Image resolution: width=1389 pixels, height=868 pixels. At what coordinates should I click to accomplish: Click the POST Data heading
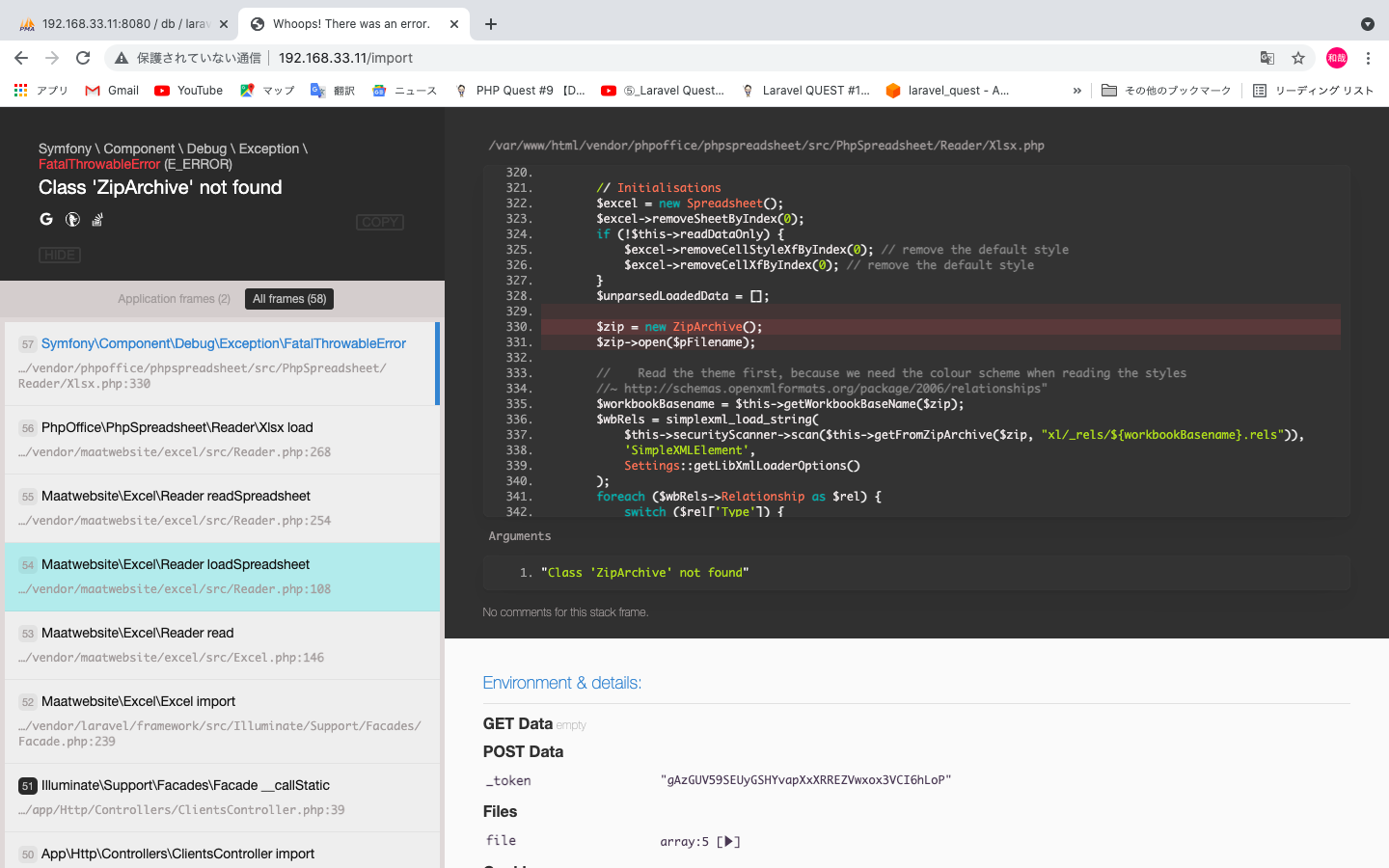click(523, 752)
